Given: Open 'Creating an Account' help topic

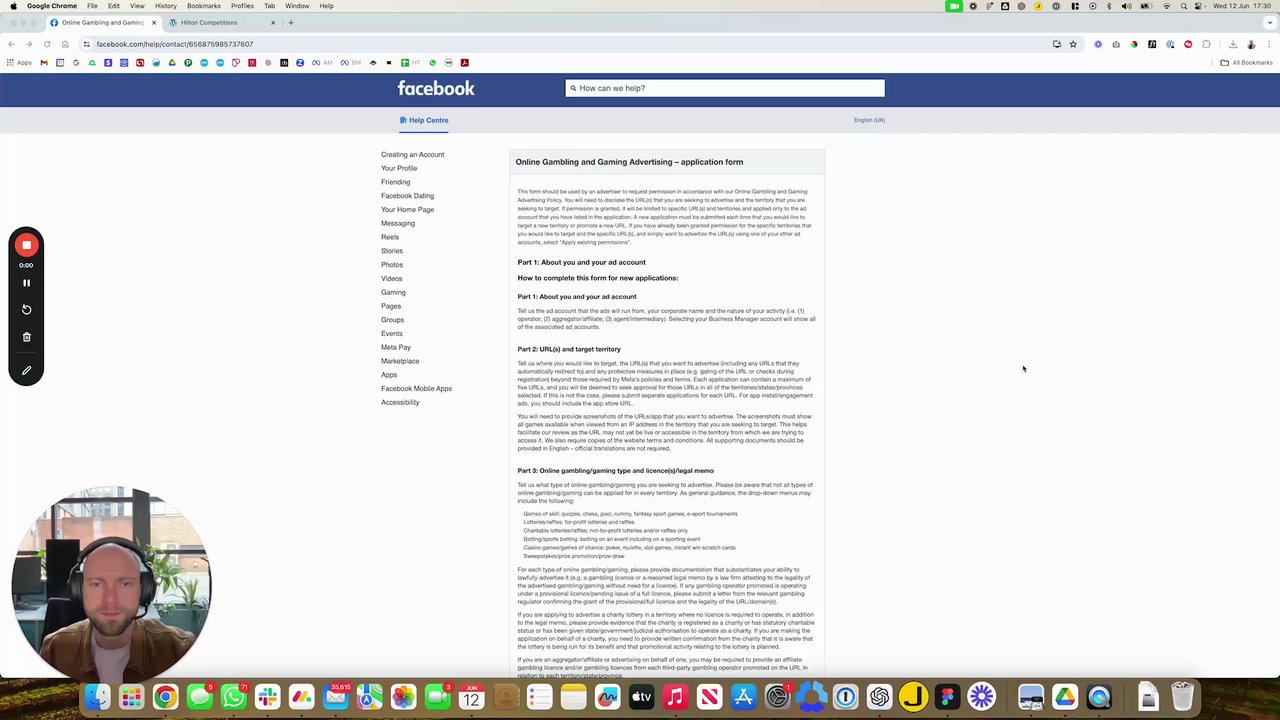Looking at the screenshot, I should (x=412, y=155).
